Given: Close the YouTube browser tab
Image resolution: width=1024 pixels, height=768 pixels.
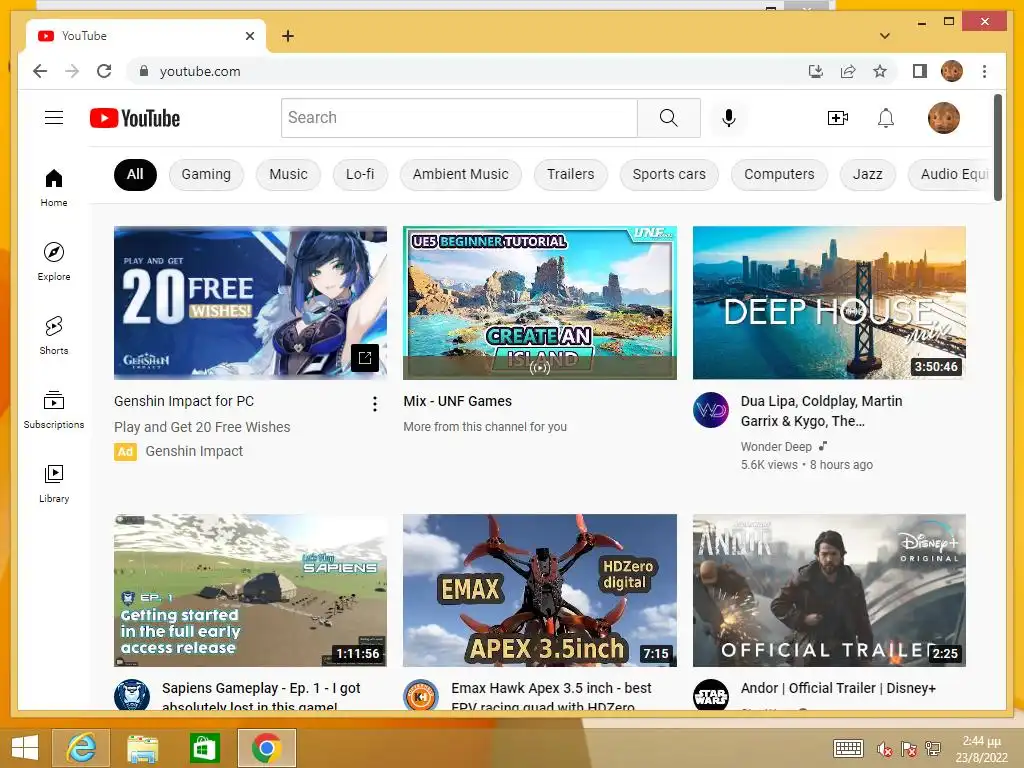Looking at the screenshot, I should tap(249, 36).
